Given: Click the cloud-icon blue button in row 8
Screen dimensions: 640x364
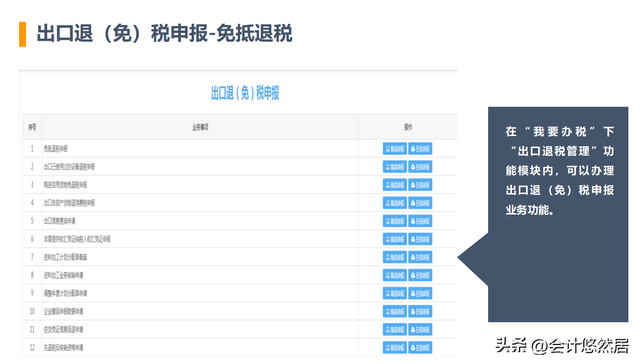Looking at the screenshot, I should (420, 275).
